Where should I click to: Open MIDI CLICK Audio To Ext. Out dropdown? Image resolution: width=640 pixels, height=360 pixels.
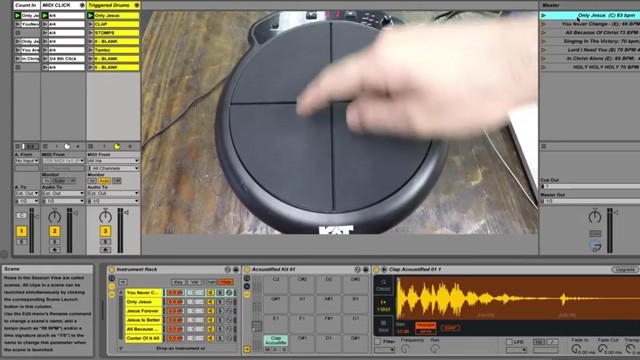pyautogui.click(x=63, y=193)
